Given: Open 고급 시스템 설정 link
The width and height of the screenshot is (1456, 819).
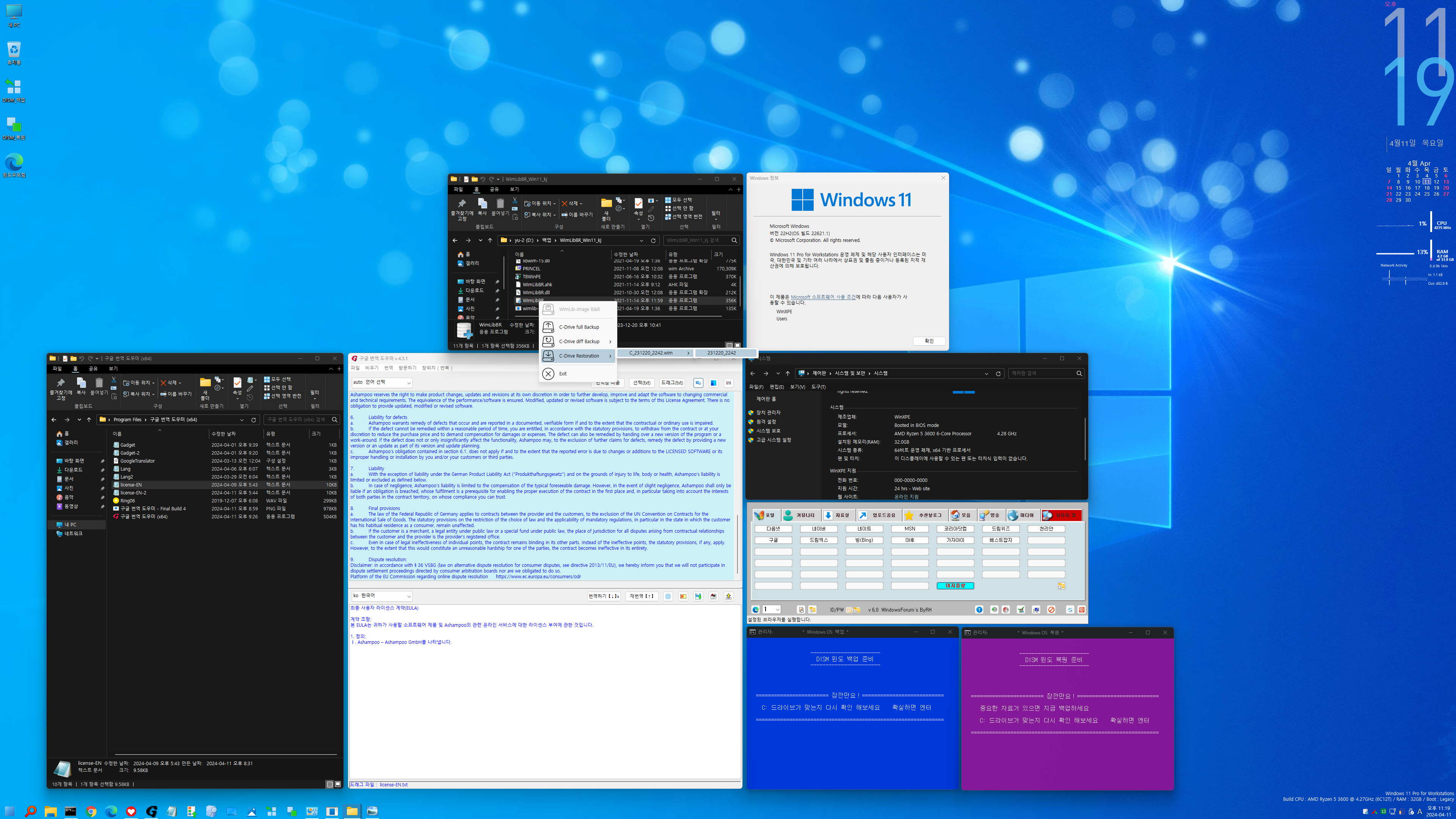Looking at the screenshot, I should coord(774,440).
